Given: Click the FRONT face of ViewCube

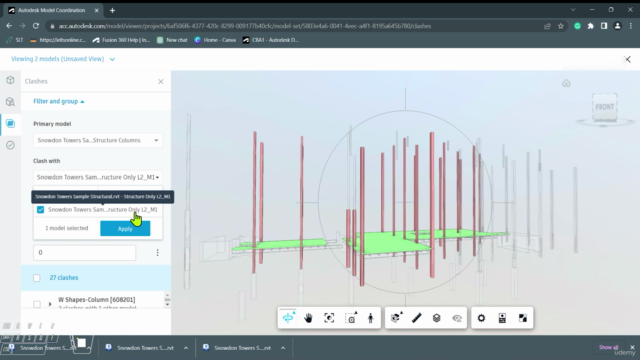Looking at the screenshot, I should coord(605,107).
